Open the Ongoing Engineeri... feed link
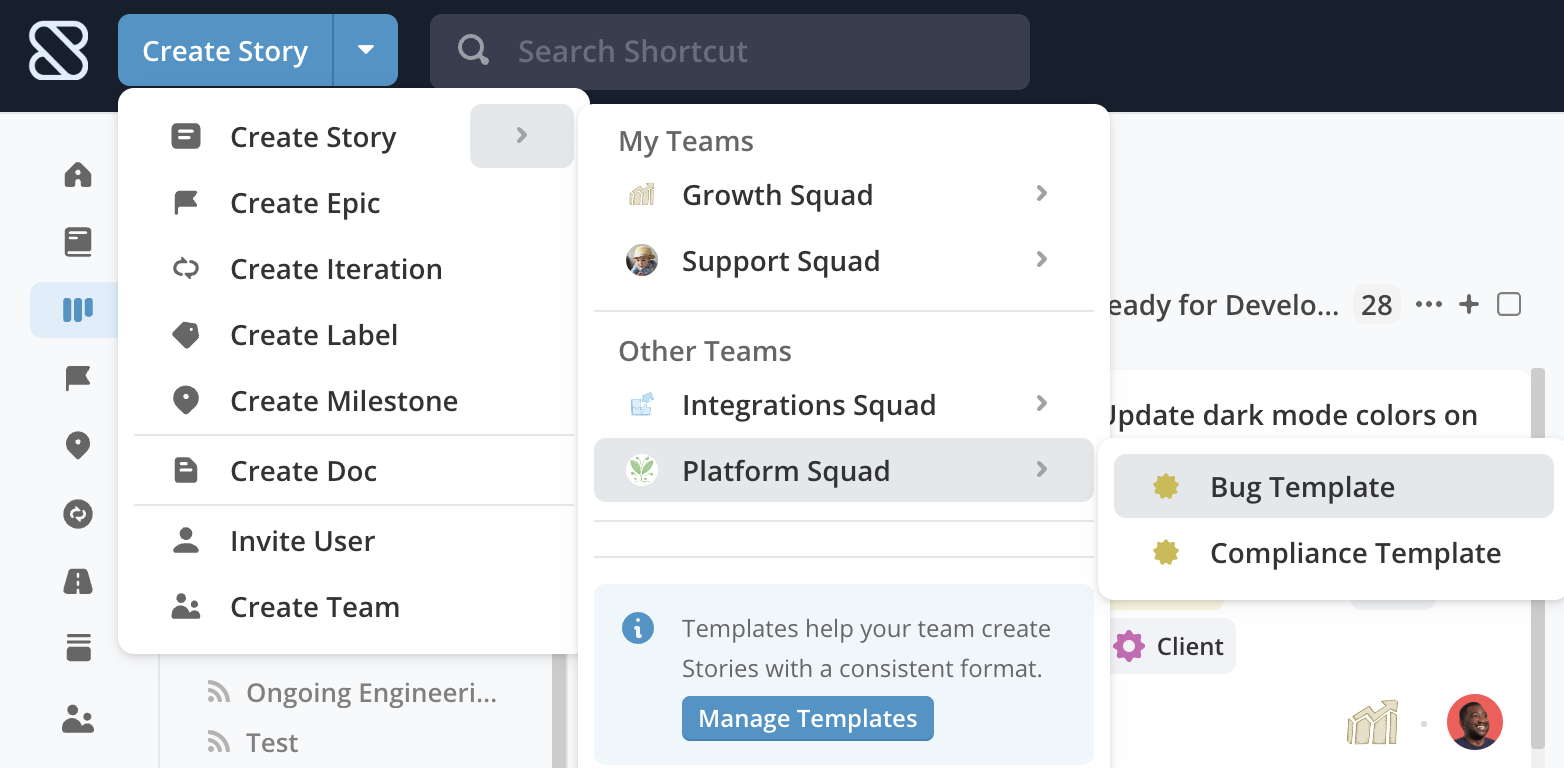 [371, 692]
